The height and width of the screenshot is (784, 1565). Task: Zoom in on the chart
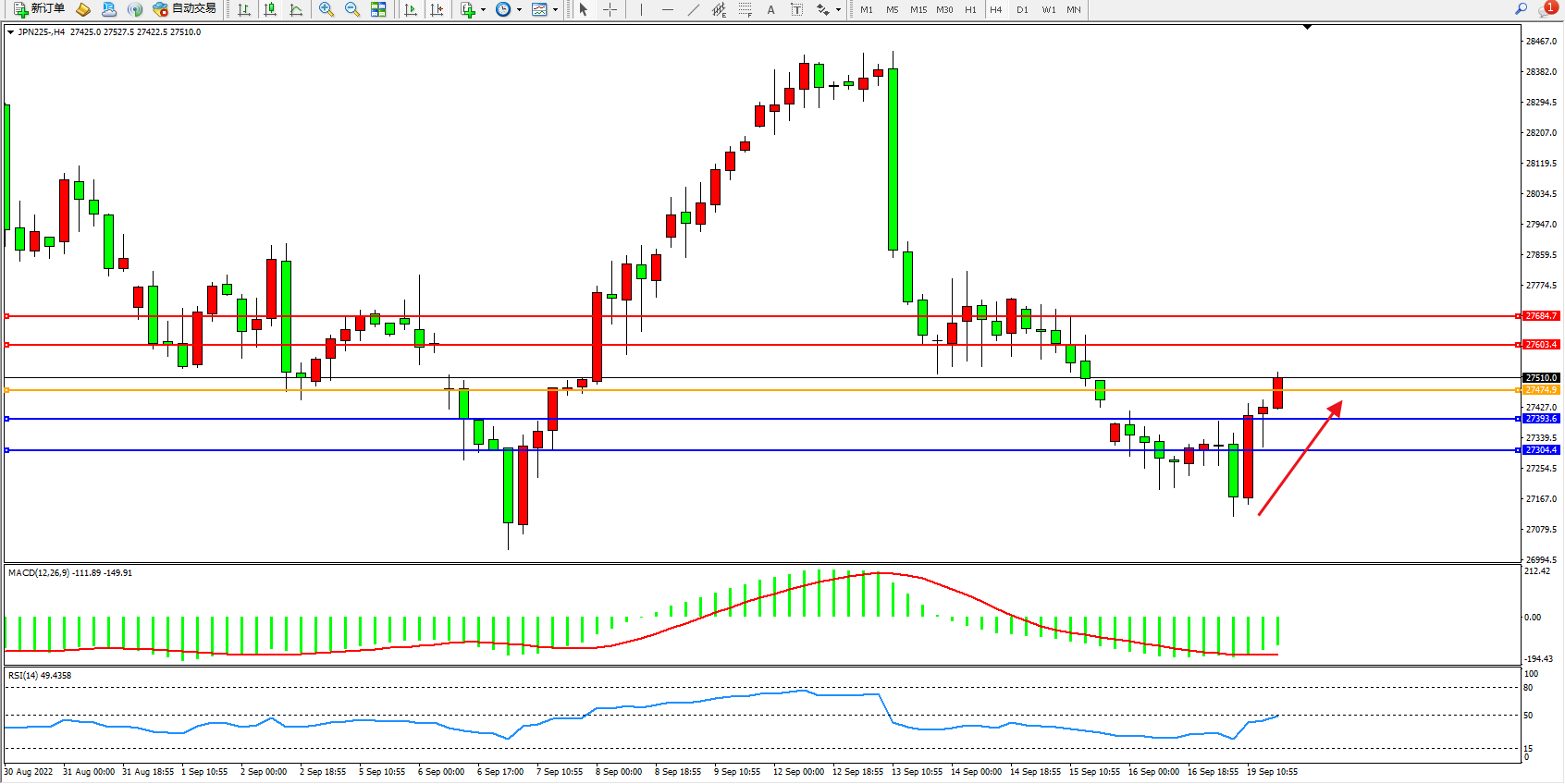point(326,9)
